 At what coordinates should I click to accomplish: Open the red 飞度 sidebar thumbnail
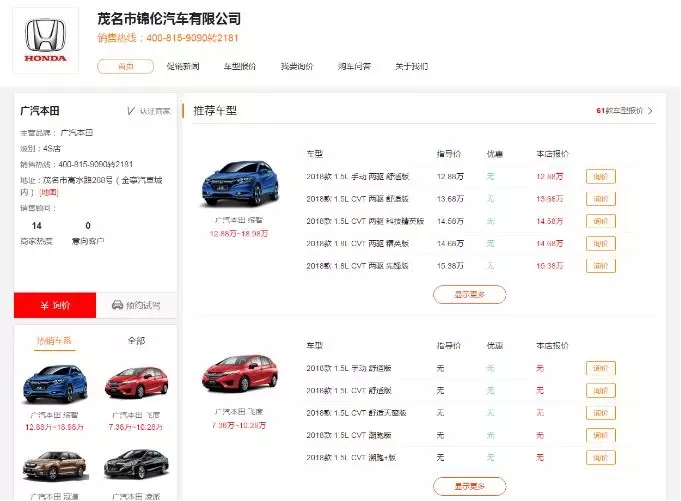pos(136,382)
